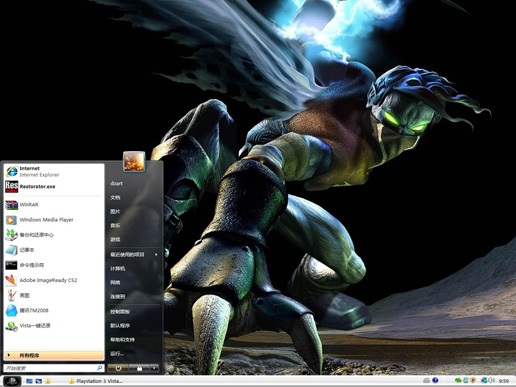Open the Run... (运行) menu item
Screen dimensions: 516x387
click(x=117, y=354)
